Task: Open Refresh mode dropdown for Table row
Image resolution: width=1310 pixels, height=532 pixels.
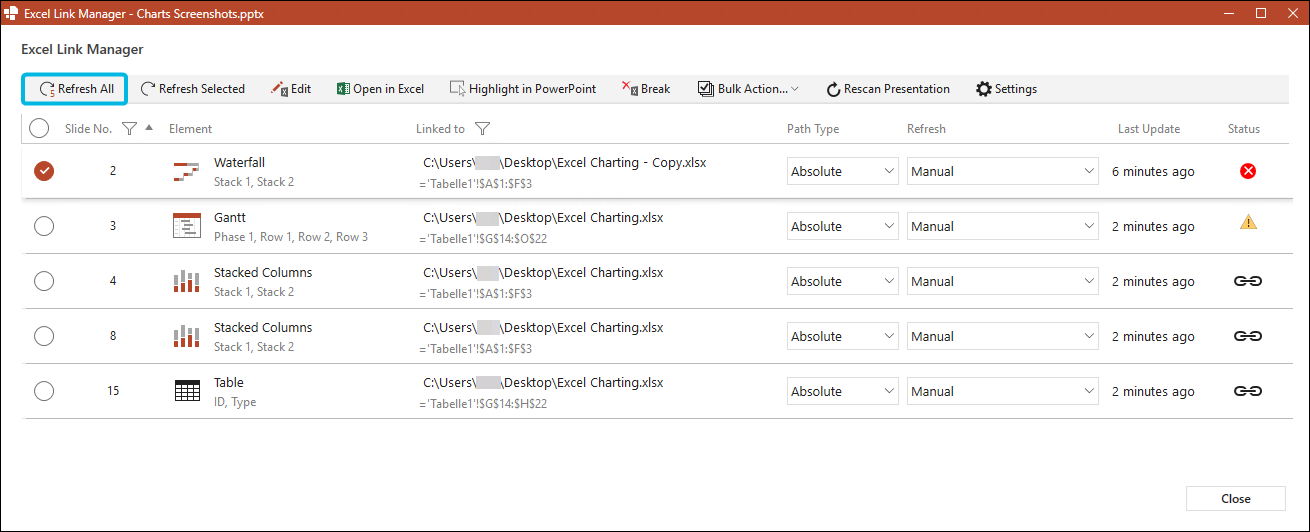Action: 1003,391
